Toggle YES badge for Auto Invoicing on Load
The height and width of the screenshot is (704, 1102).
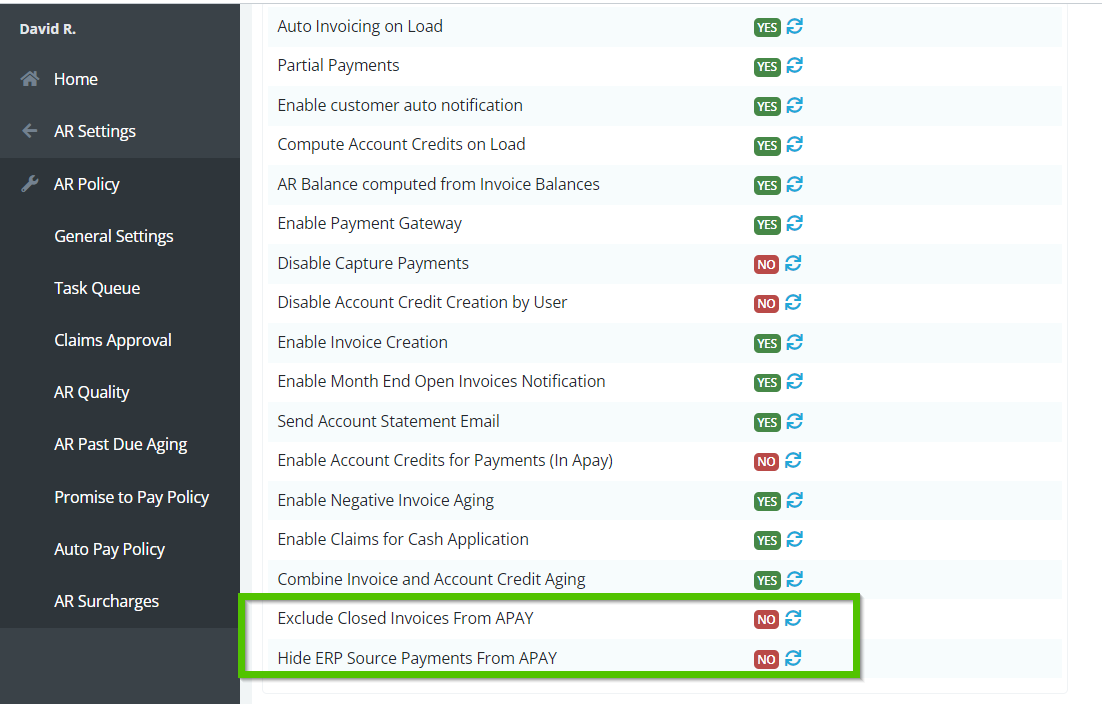click(767, 27)
